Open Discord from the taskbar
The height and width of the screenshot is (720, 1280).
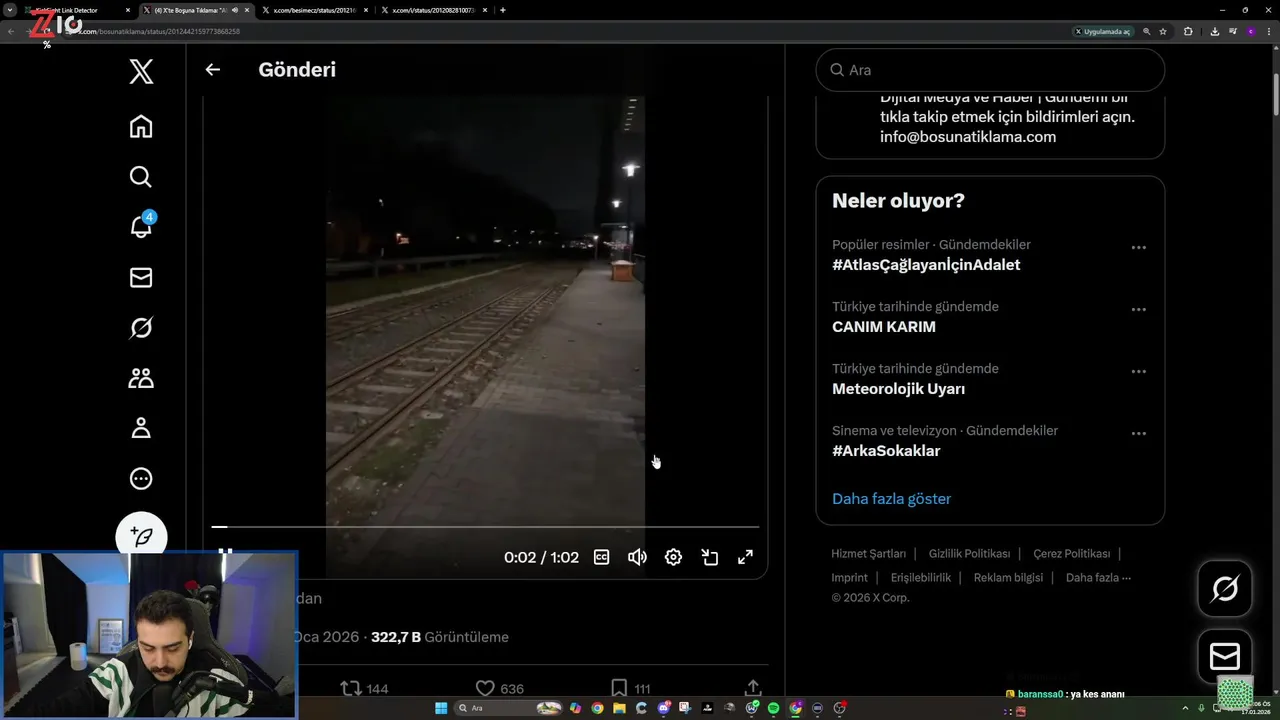pos(663,708)
